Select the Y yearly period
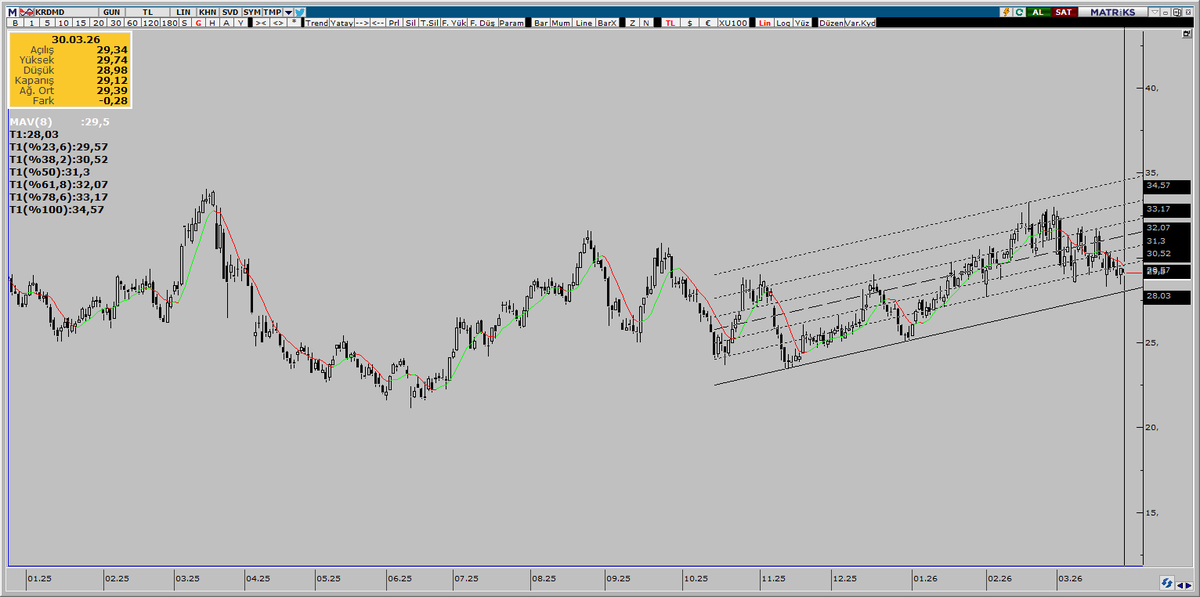 pyautogui.click(x=240, y=23)
